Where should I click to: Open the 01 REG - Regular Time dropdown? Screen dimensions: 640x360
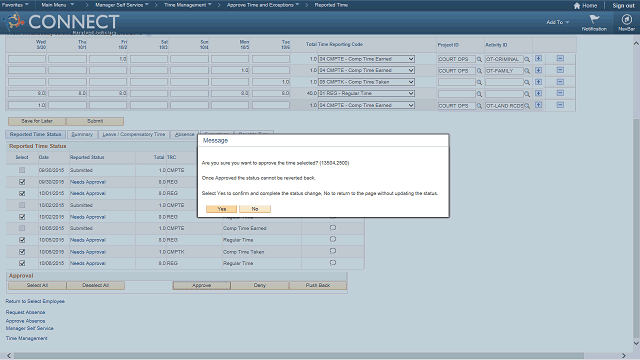point(366,93)
